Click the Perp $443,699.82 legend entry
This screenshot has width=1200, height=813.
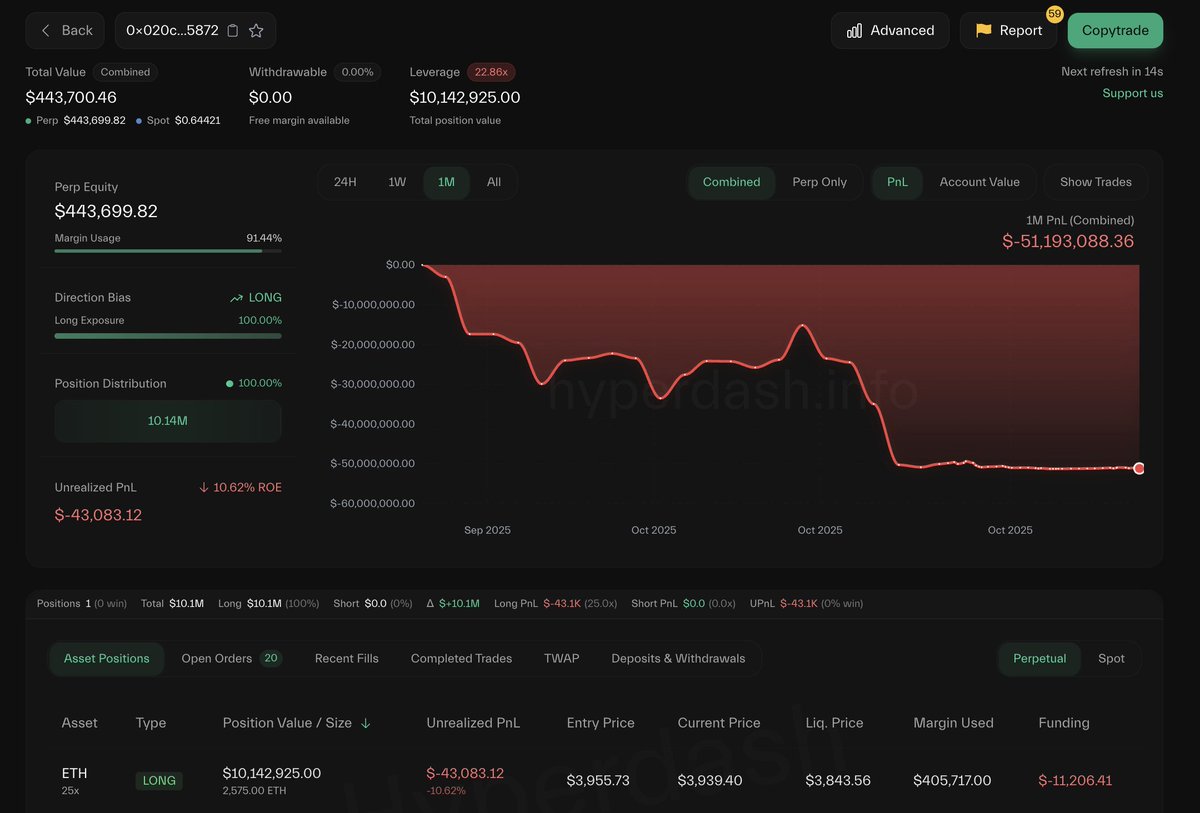click(76, 120)
